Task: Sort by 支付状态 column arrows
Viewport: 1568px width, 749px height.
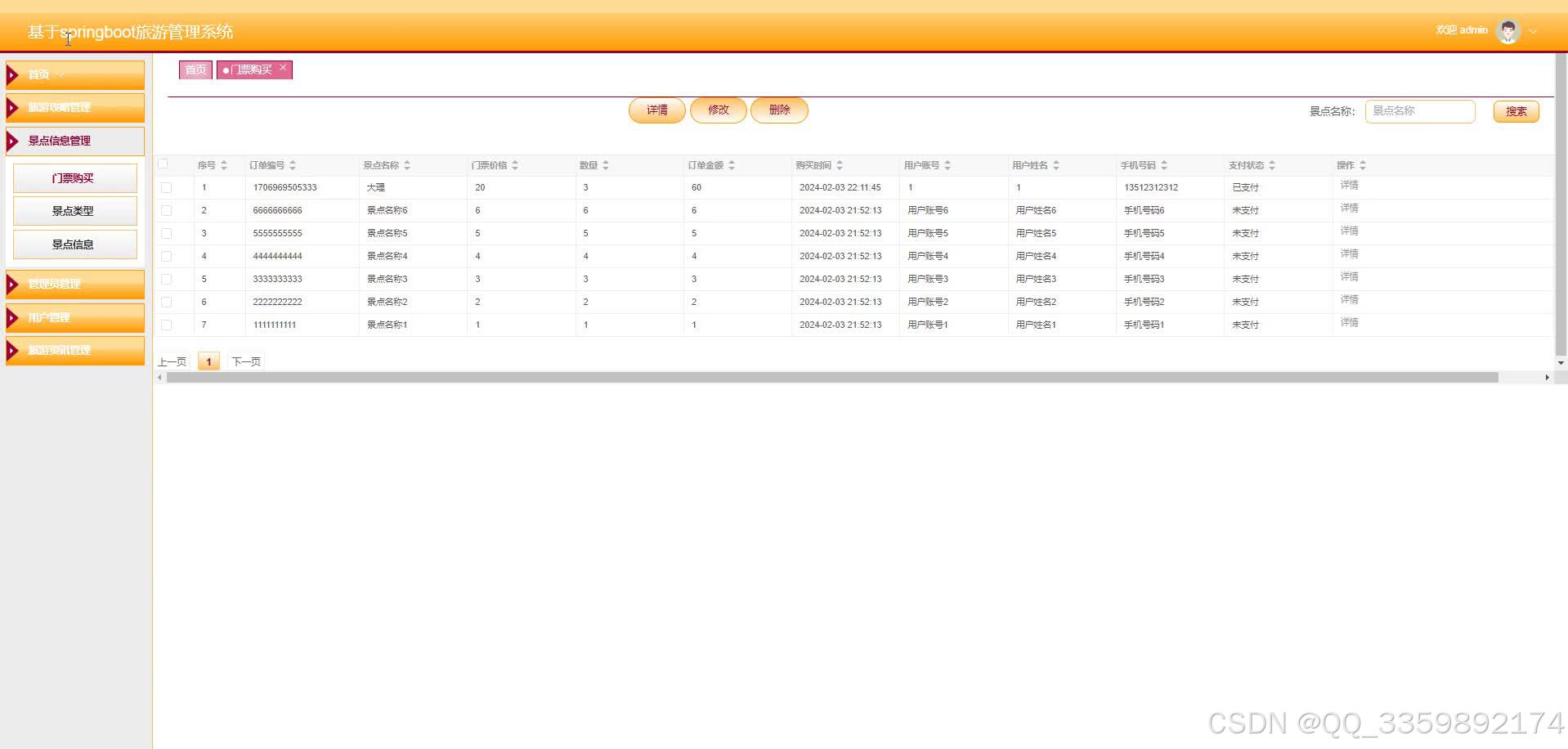Action: pos(1272,165)
